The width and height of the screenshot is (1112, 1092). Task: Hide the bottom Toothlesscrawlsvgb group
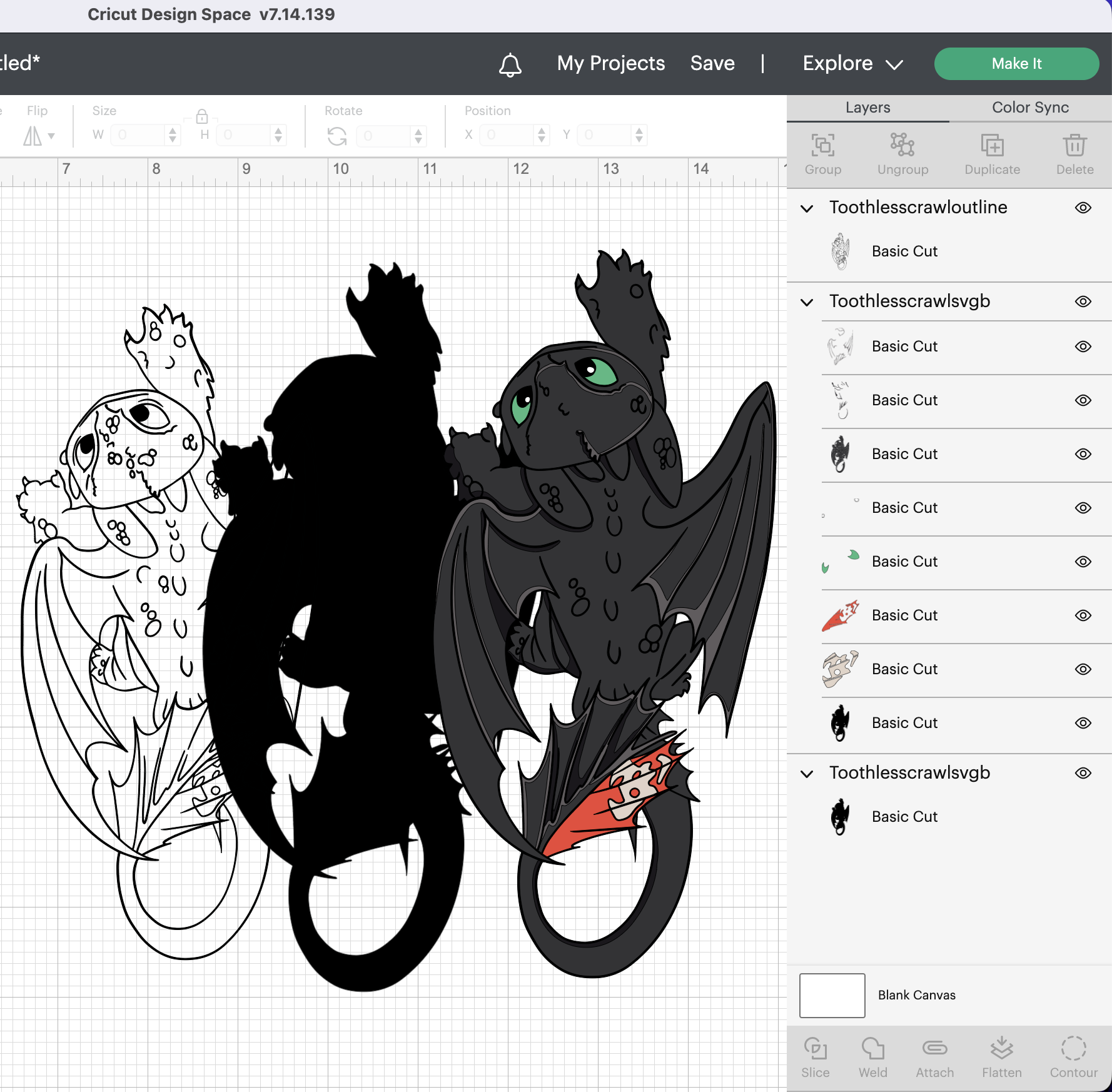[x=1083, y=773]
